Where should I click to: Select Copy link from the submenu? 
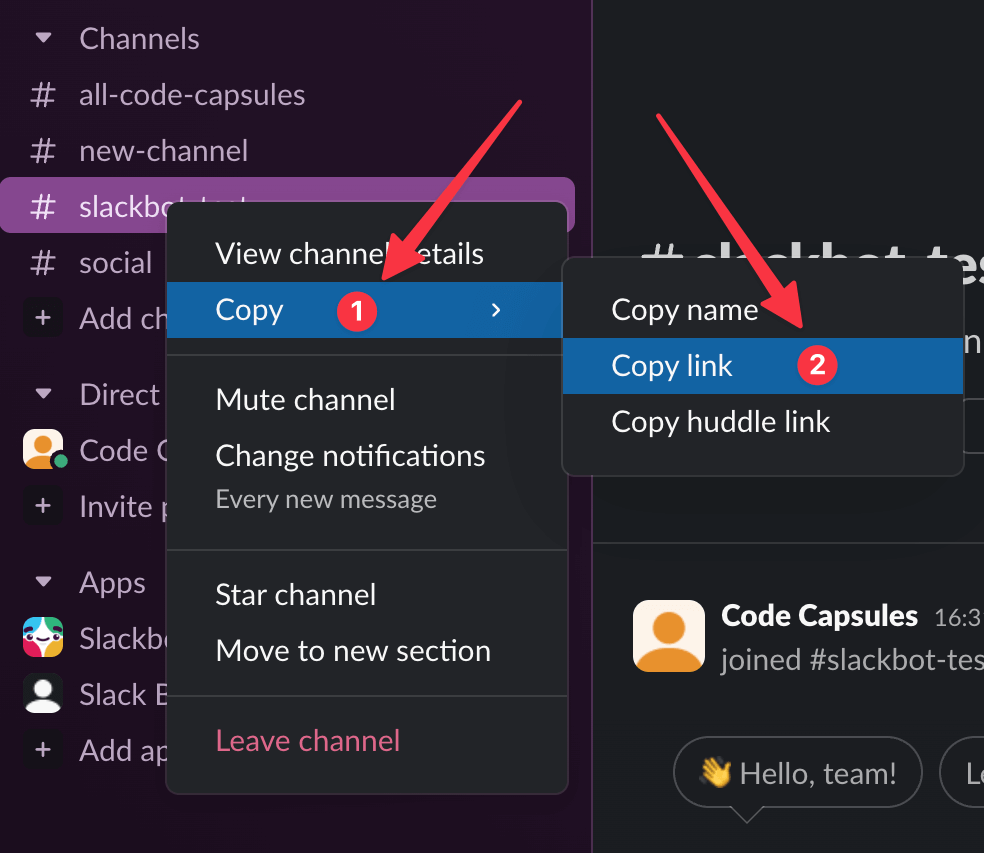[672, 365]
